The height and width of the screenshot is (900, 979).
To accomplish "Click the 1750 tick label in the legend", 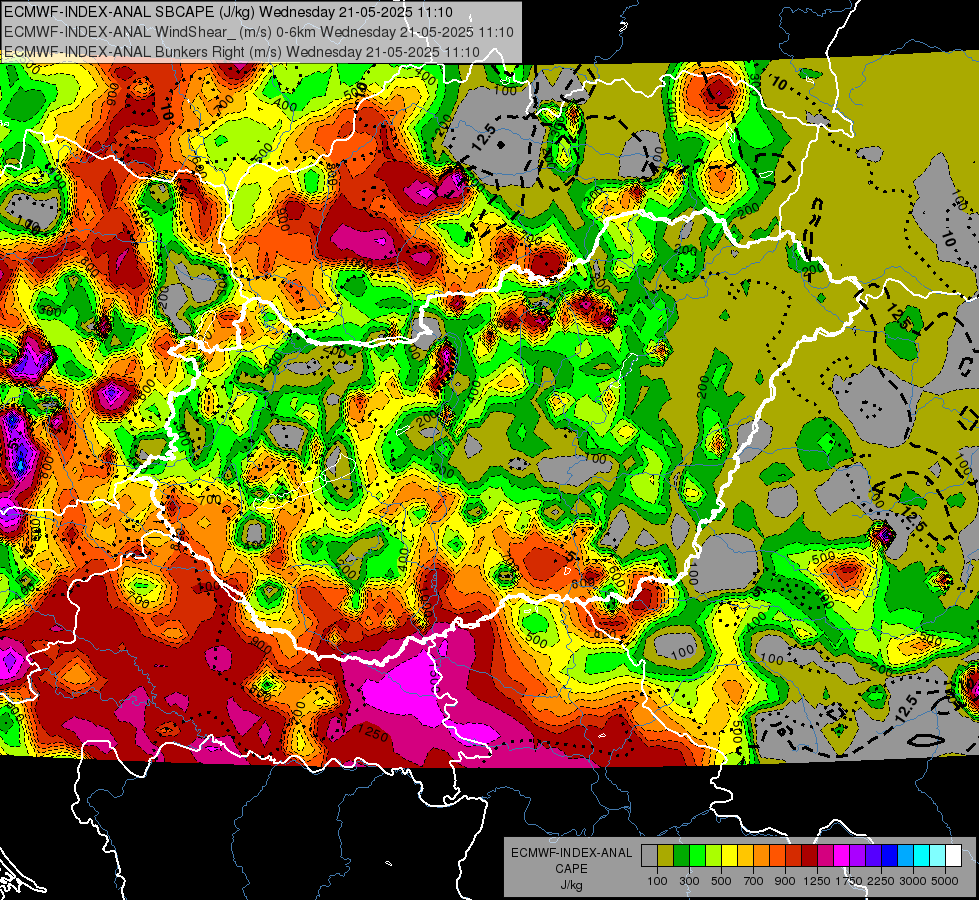I will (x=849, y=881).
